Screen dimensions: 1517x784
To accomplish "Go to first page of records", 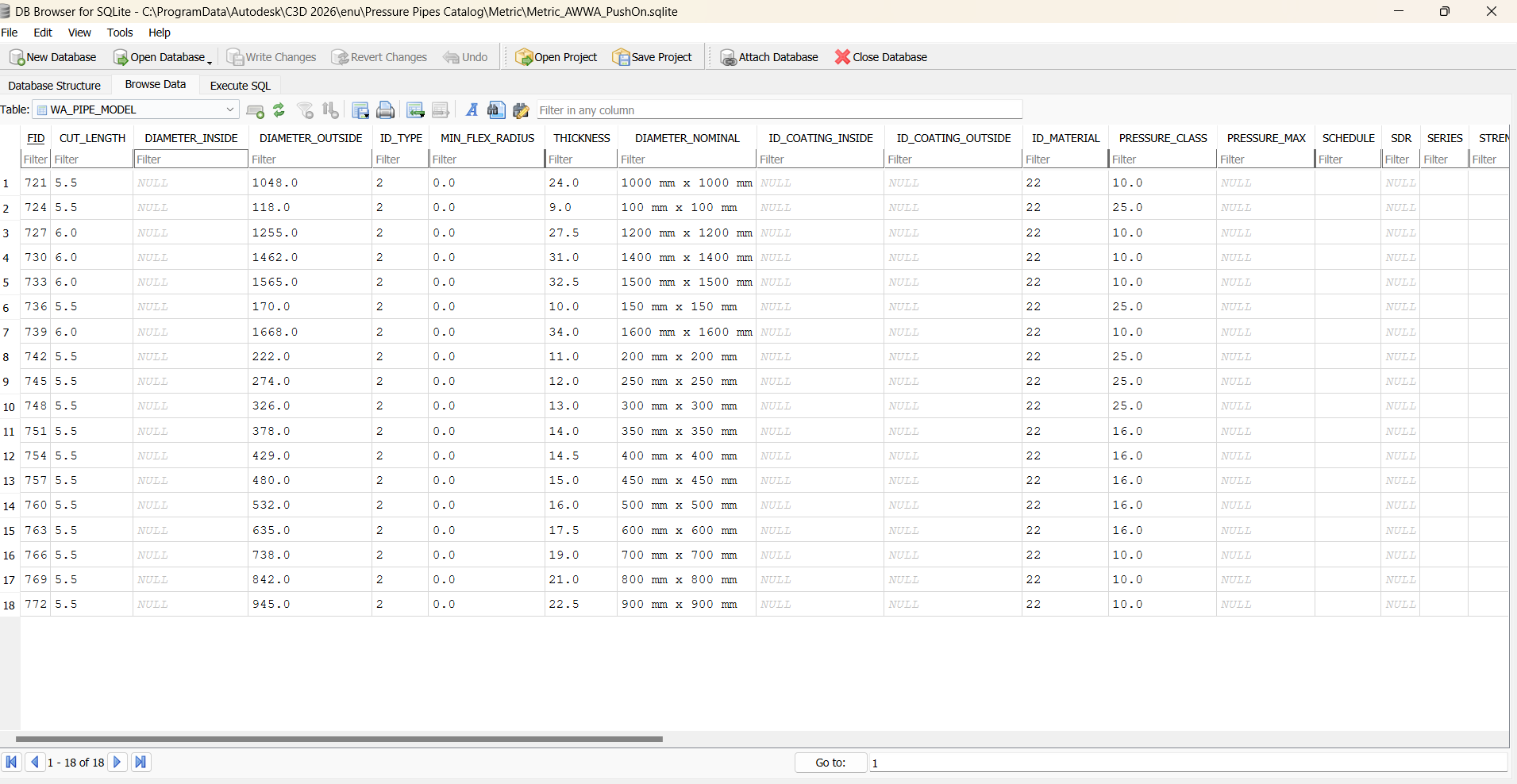I will tap(11, 763).
